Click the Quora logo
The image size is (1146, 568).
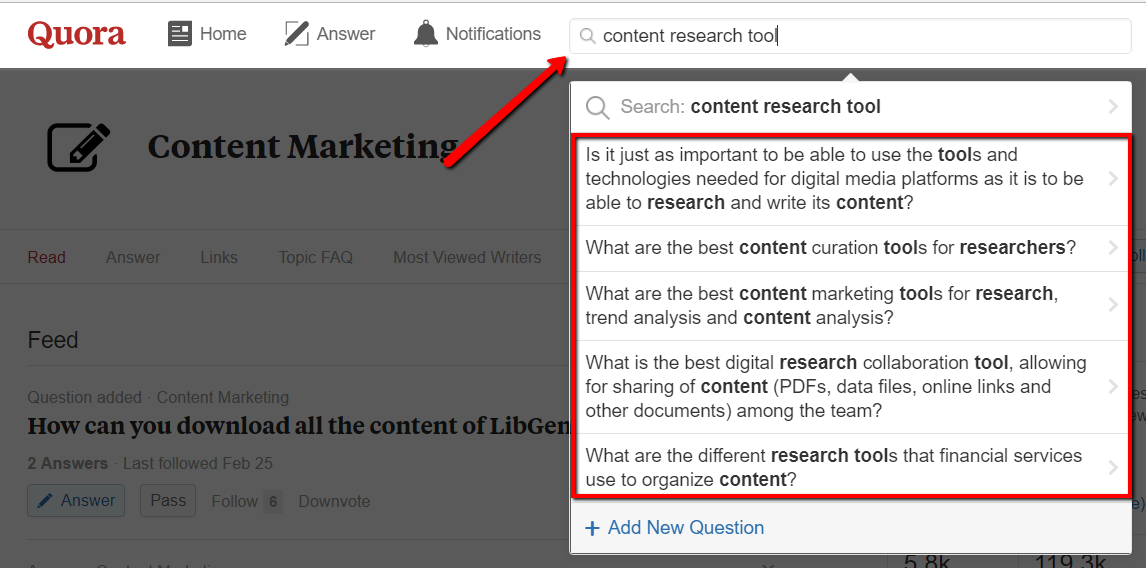pyautogui.click(x=77, y=34)
